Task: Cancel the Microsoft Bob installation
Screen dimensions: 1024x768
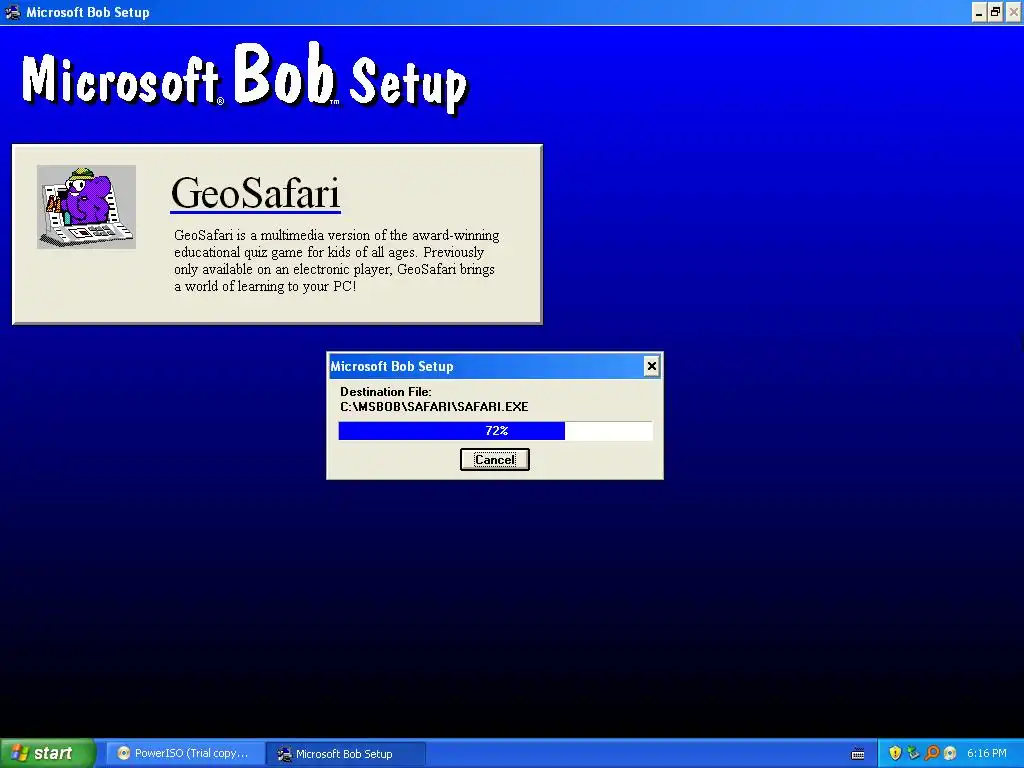Action: 494,460
